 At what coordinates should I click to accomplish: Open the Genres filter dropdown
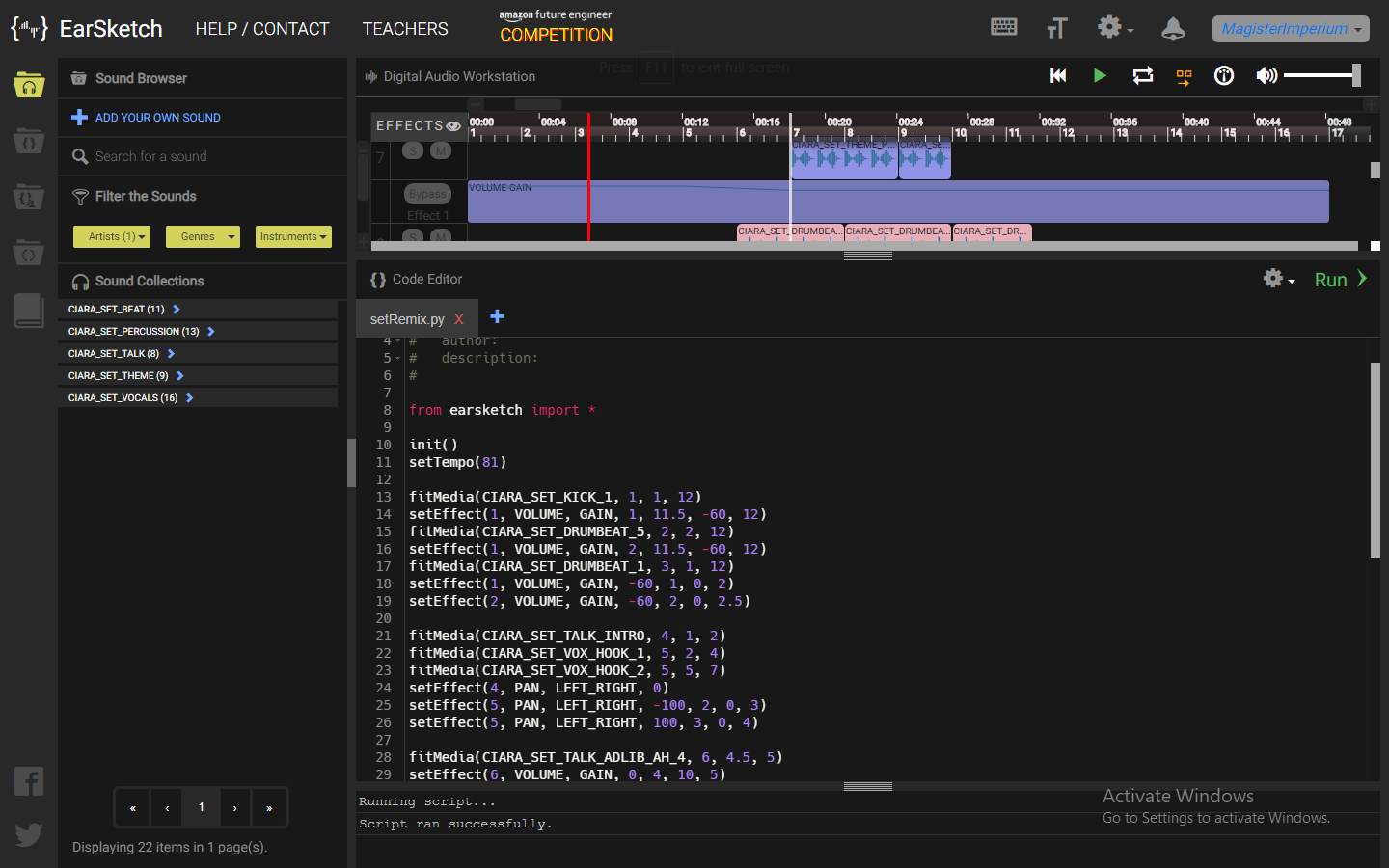pyautogui.click(x=203, y=236)
